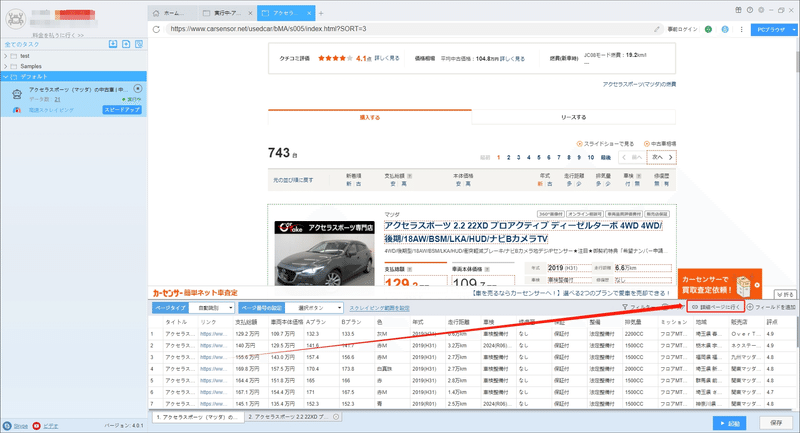Open the 選択ボタン page-number dropdown
The width and height of the screenshot is (800, 433).
click(x=314, y=308)
